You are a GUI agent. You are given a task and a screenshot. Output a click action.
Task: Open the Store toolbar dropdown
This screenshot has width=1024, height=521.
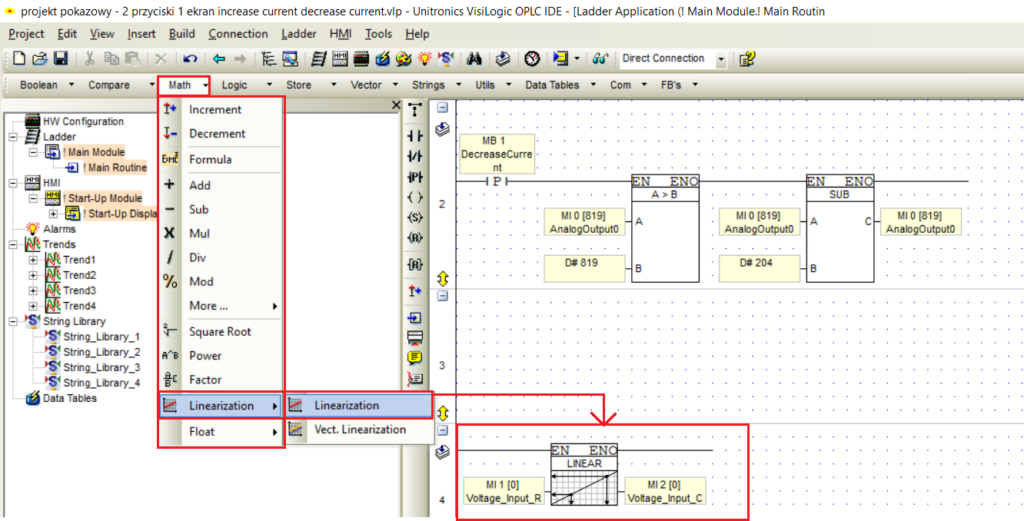[334, 85]
